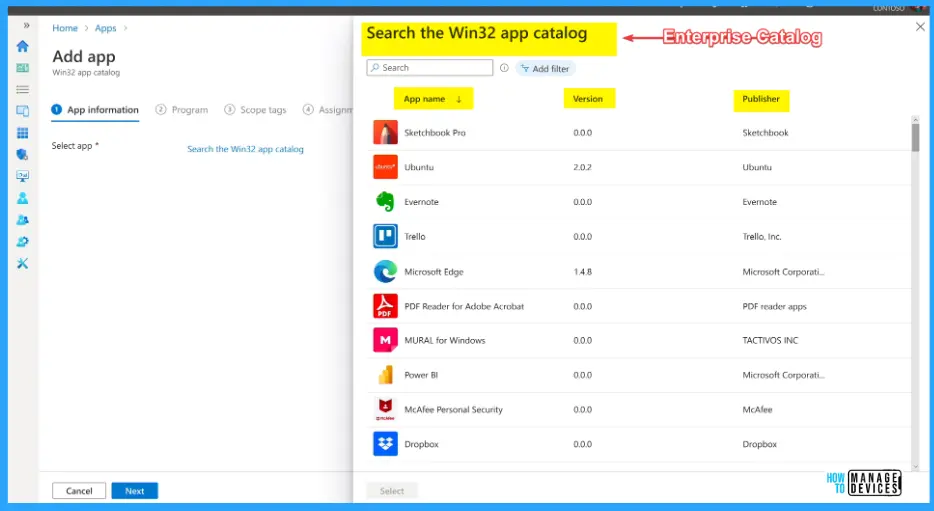Open Troubleshooting tools icon in sidebar

tap(23, 263)
